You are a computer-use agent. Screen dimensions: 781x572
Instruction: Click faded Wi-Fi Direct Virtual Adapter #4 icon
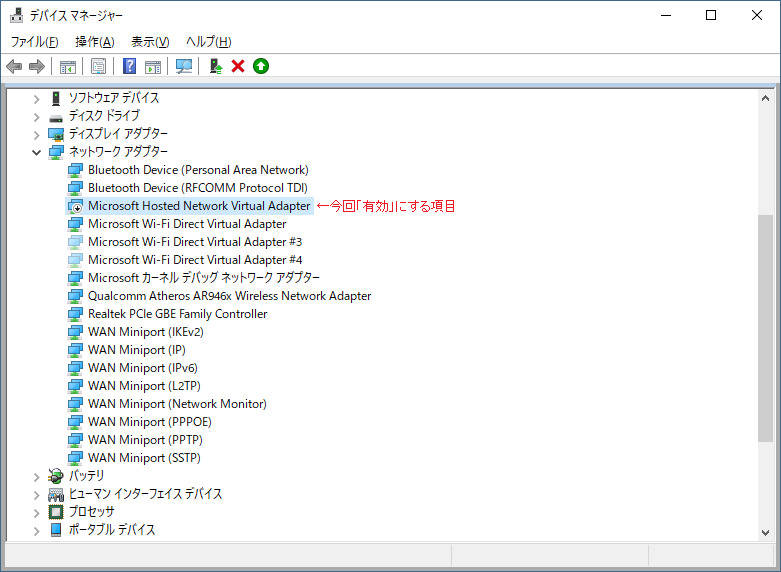pos(75,260)
